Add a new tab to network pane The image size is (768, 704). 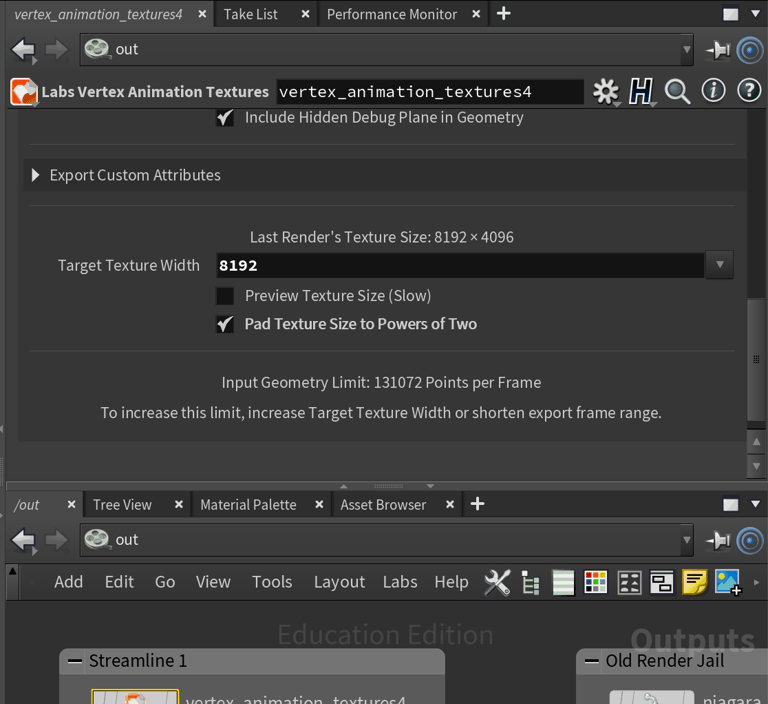[x=478, y=504]
